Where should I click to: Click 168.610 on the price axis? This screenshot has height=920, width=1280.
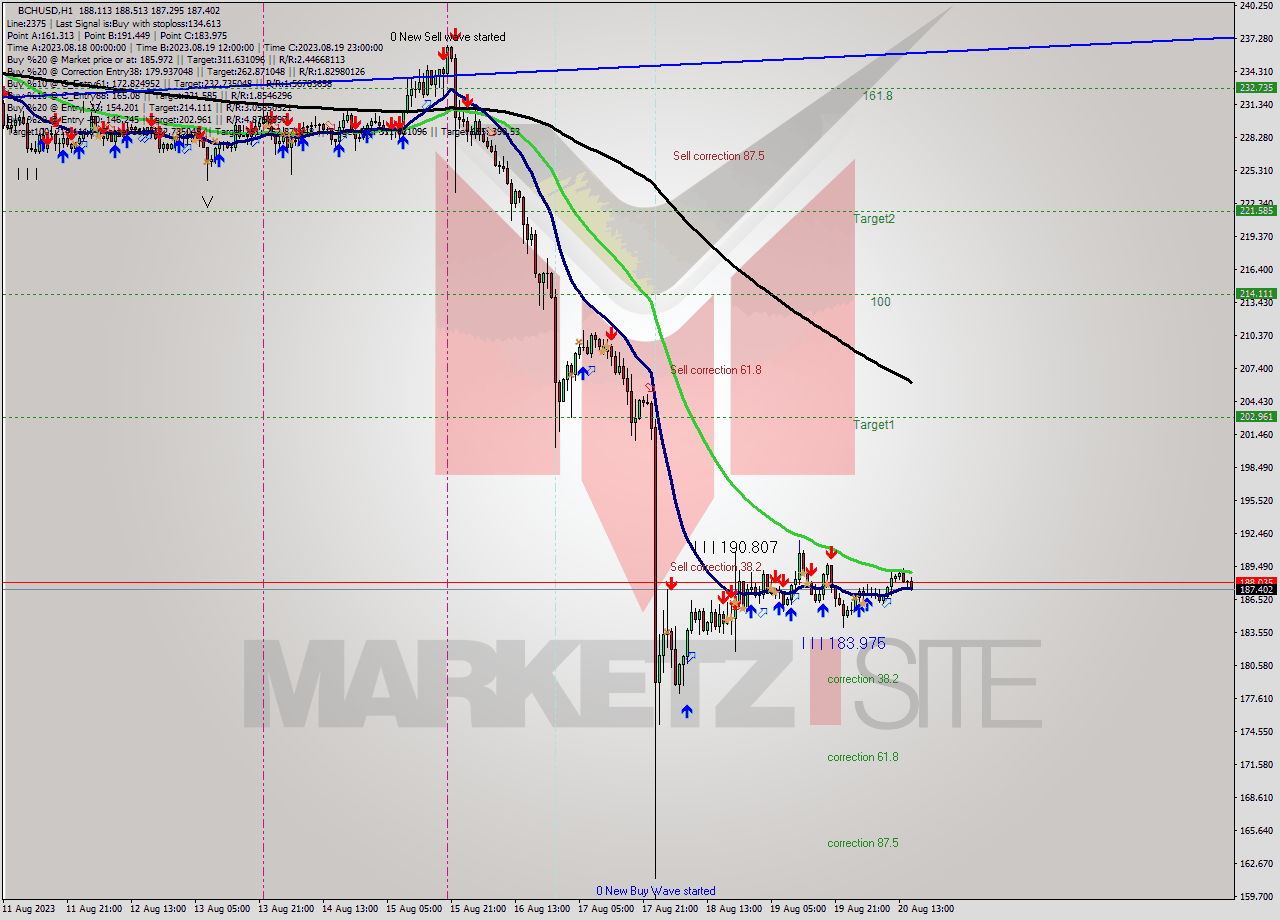1256,797
